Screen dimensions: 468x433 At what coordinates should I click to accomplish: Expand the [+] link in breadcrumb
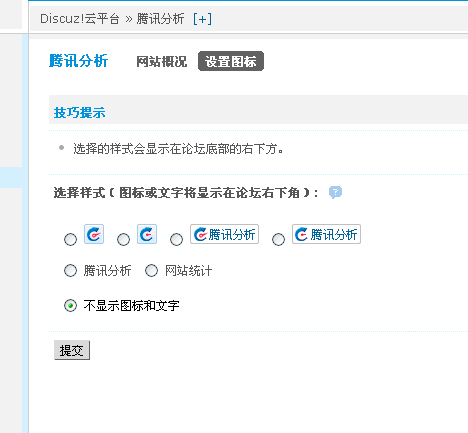click(202, 19)
